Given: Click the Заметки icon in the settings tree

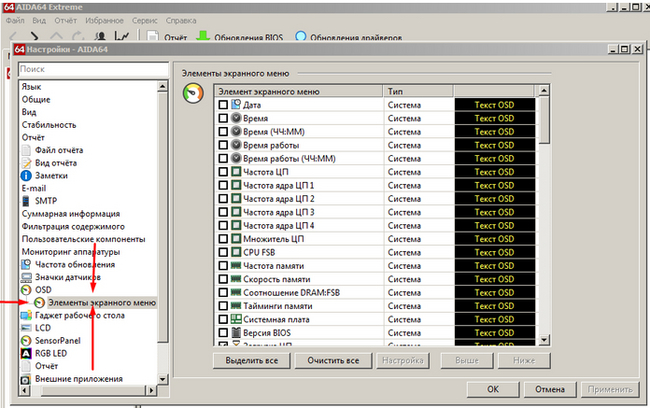Looking at the screenshot, I should (x=27, y=175).
